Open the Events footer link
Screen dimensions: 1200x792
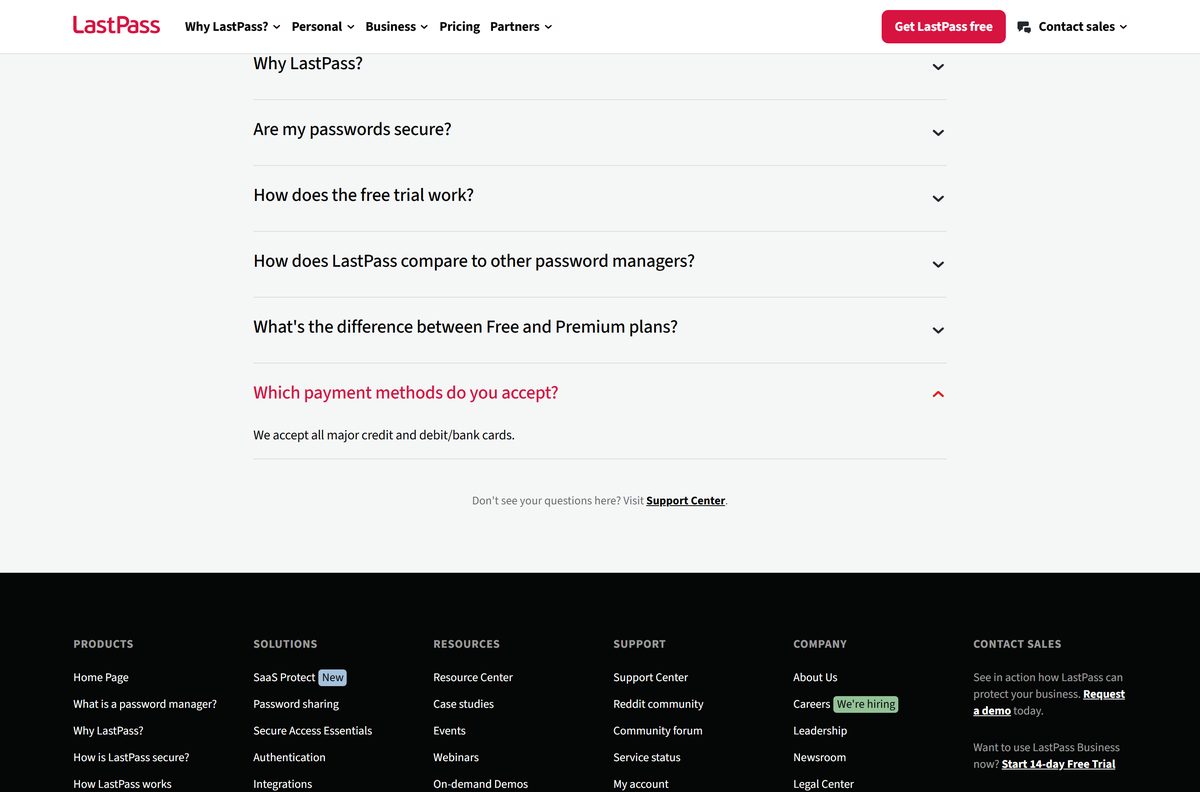[x=449, y=731]
